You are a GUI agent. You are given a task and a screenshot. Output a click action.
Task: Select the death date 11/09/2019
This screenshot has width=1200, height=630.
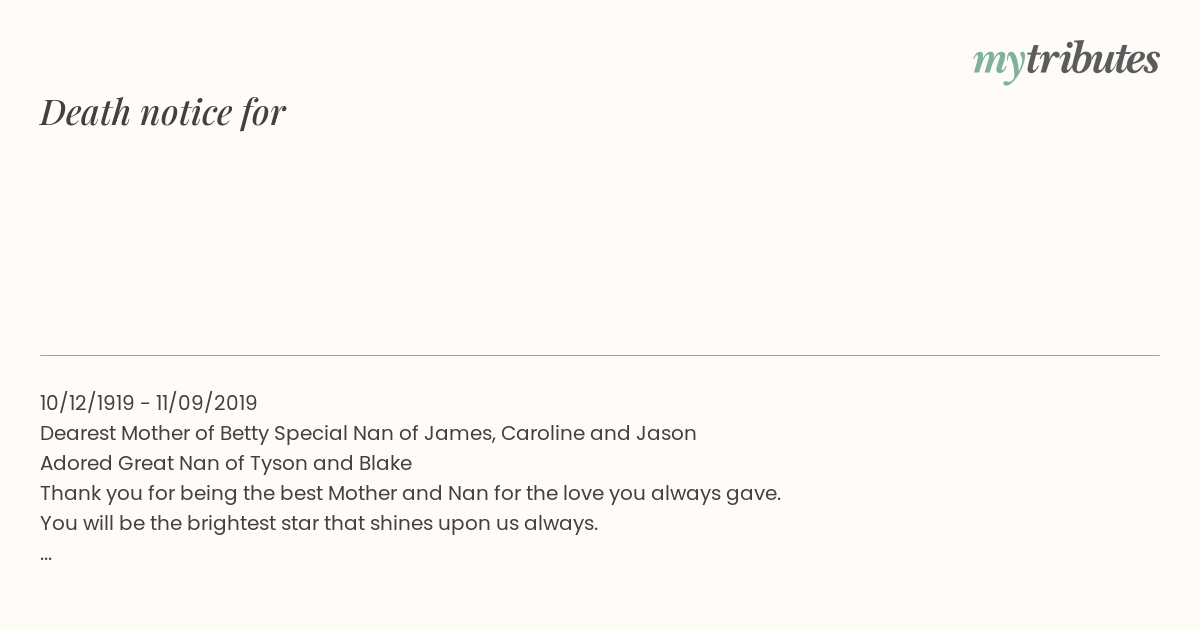(x=207, y=403)
